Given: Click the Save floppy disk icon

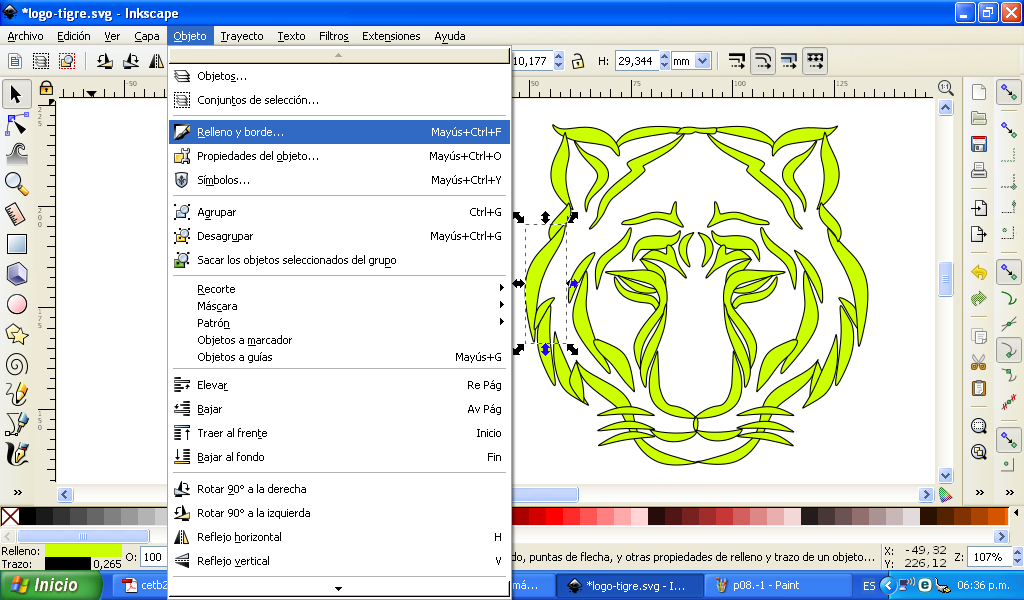Looking at the screenshot, I should 978,144.
